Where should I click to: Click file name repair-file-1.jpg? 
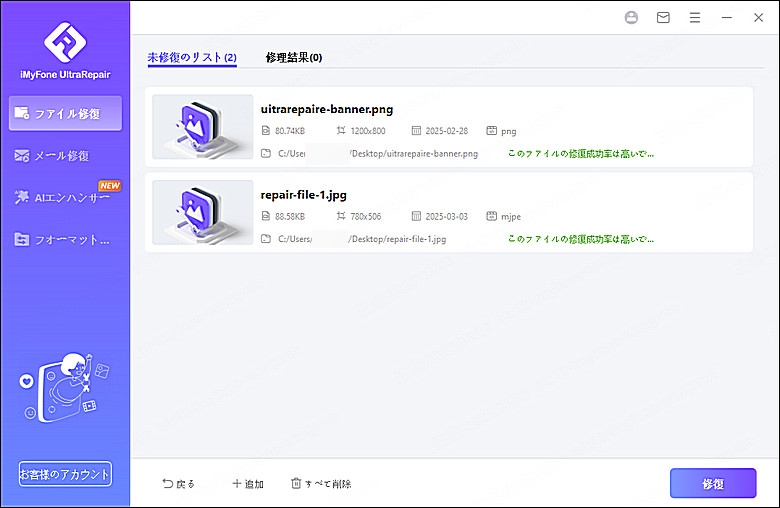point(303,195)
